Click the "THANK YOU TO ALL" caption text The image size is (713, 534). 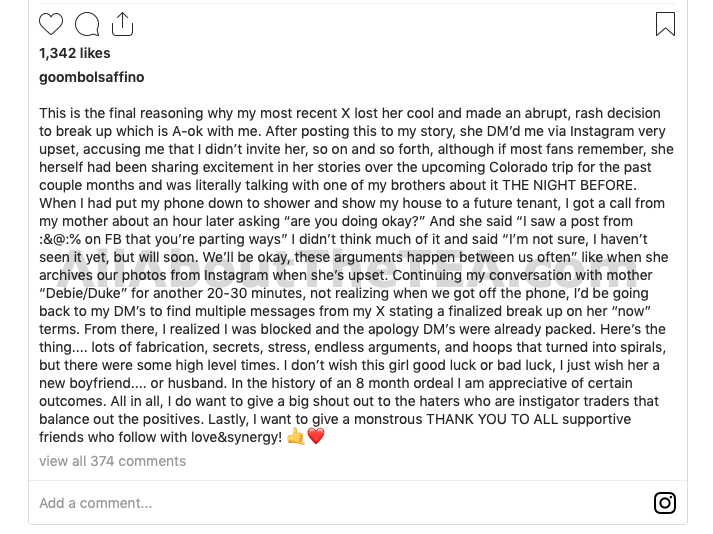(492, 419)
